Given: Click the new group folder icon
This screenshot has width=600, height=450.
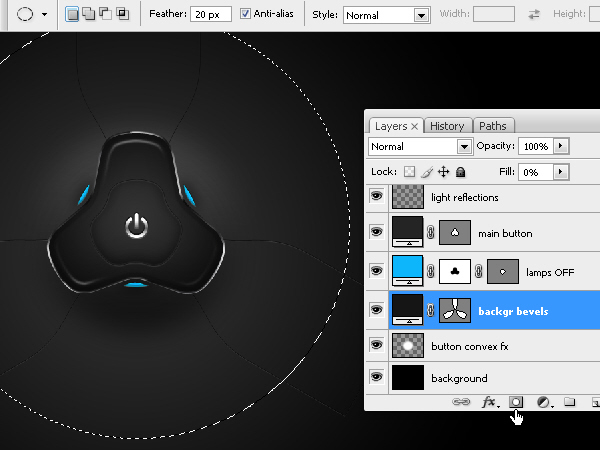Looking at the screenshot, I should click(x=570, y=402).
